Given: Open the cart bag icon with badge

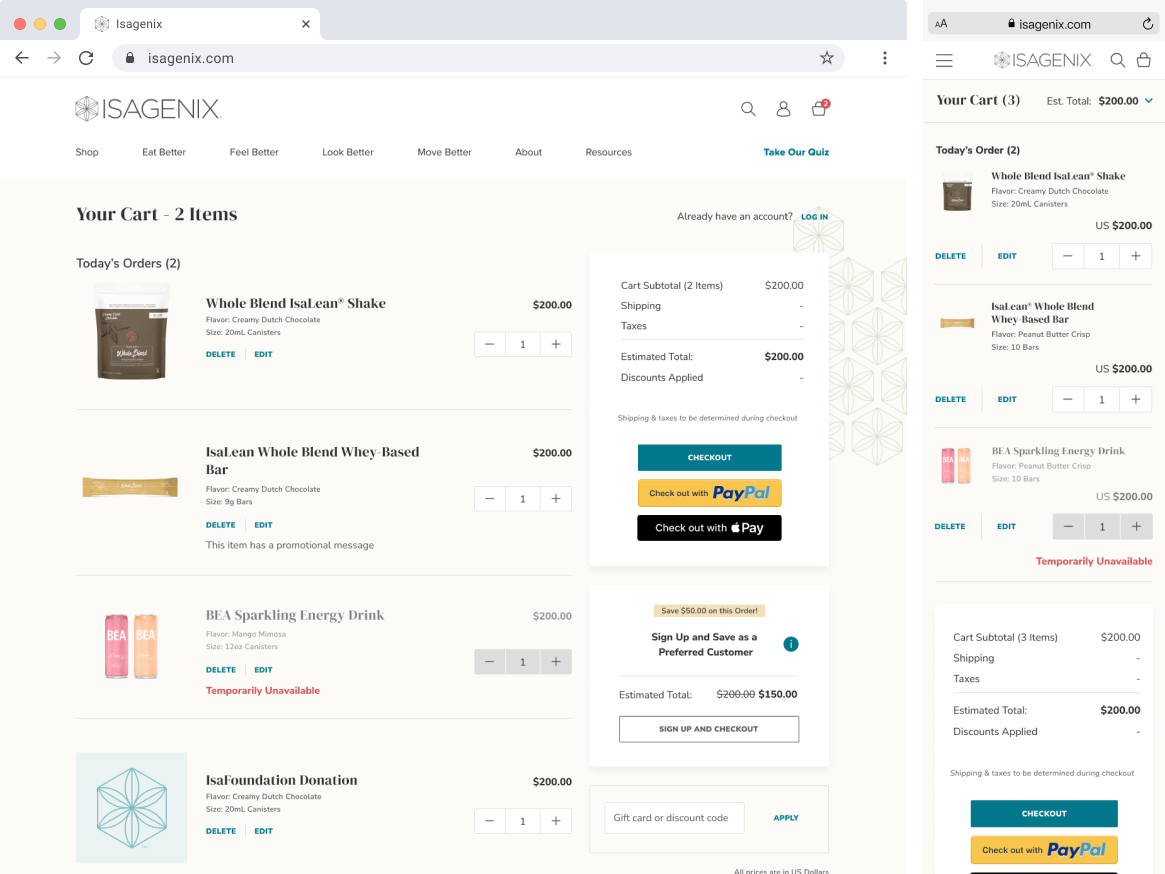Looking at the screenshot, I should point(820,109).
